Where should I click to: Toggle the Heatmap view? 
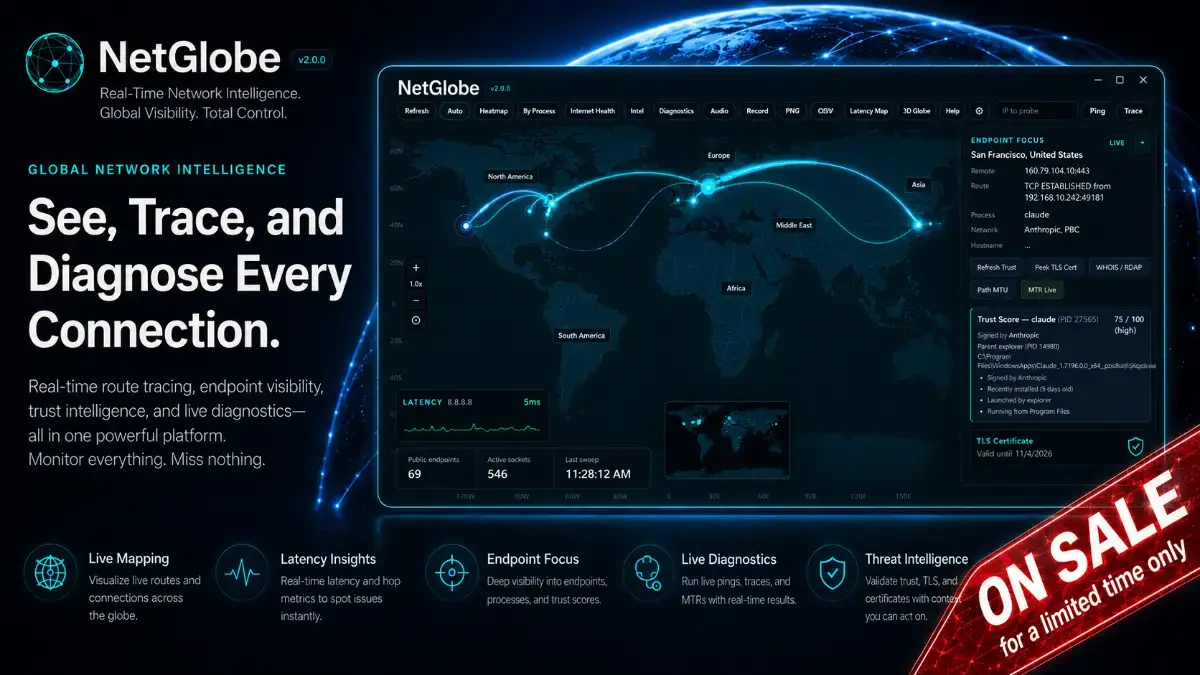click(x=493, y=111)
